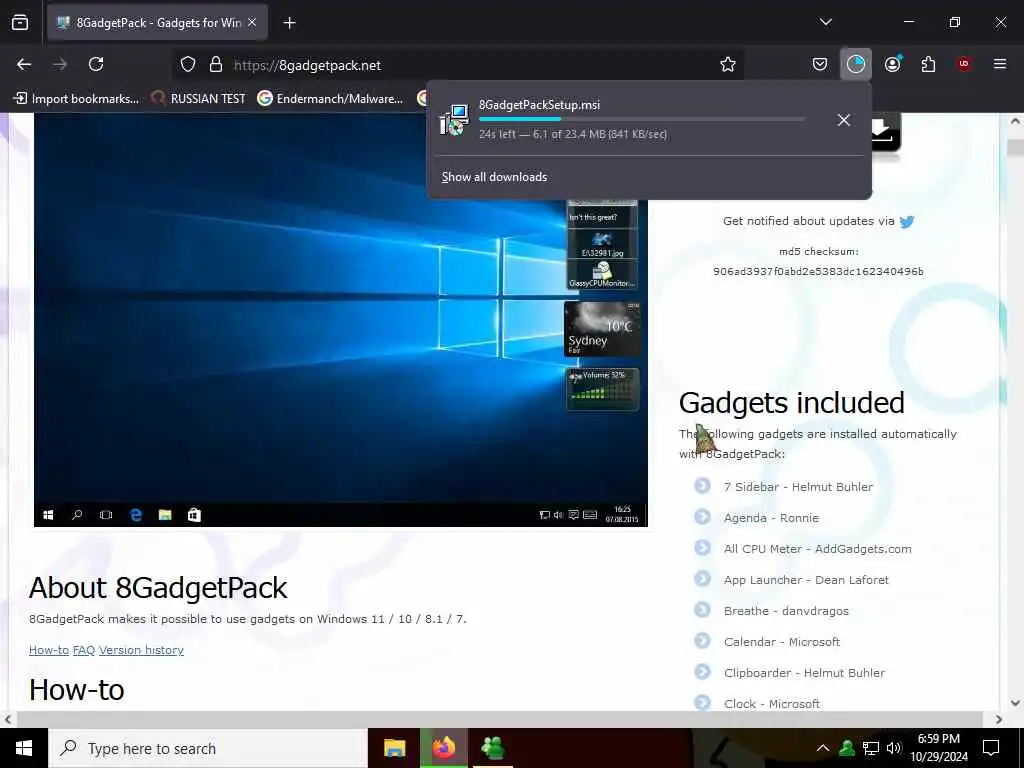Expand the list all tabs chevron
This screenshot has height=768, width=1024.
click(x=826, y=22)
